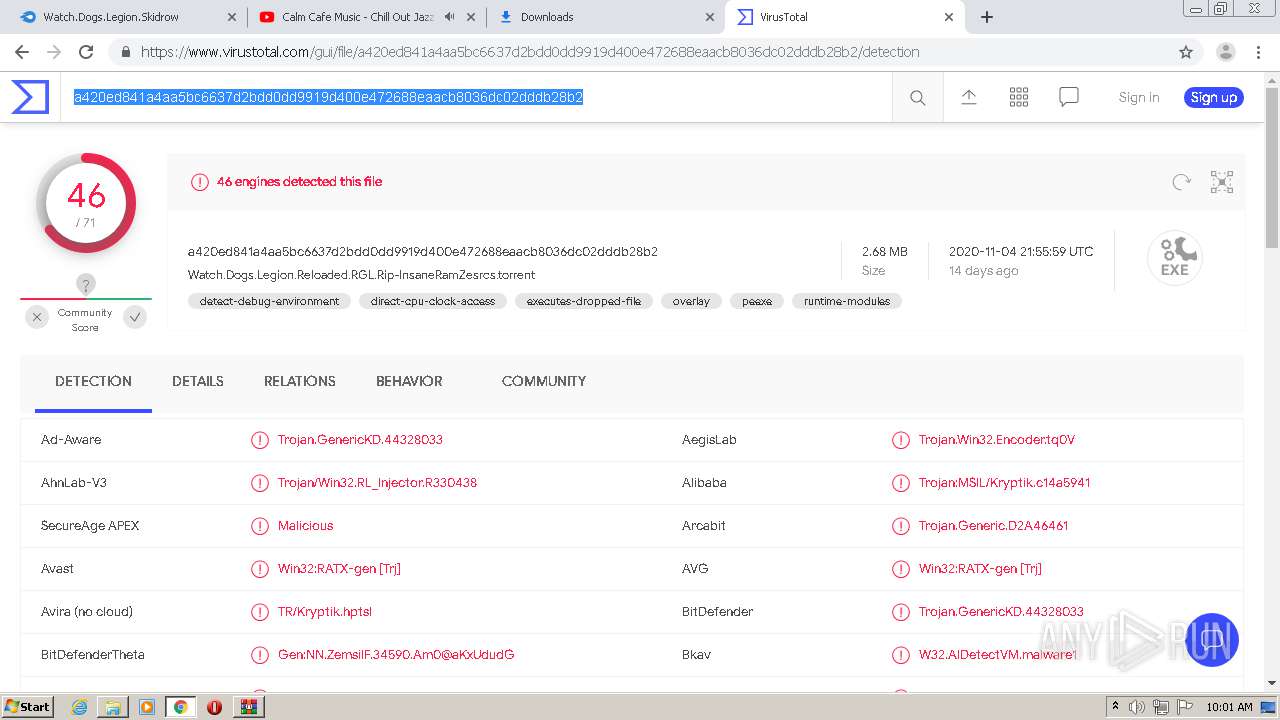Click the site lock icon
This screenshot has height=720, width=1280.
[x=124, y=52]
